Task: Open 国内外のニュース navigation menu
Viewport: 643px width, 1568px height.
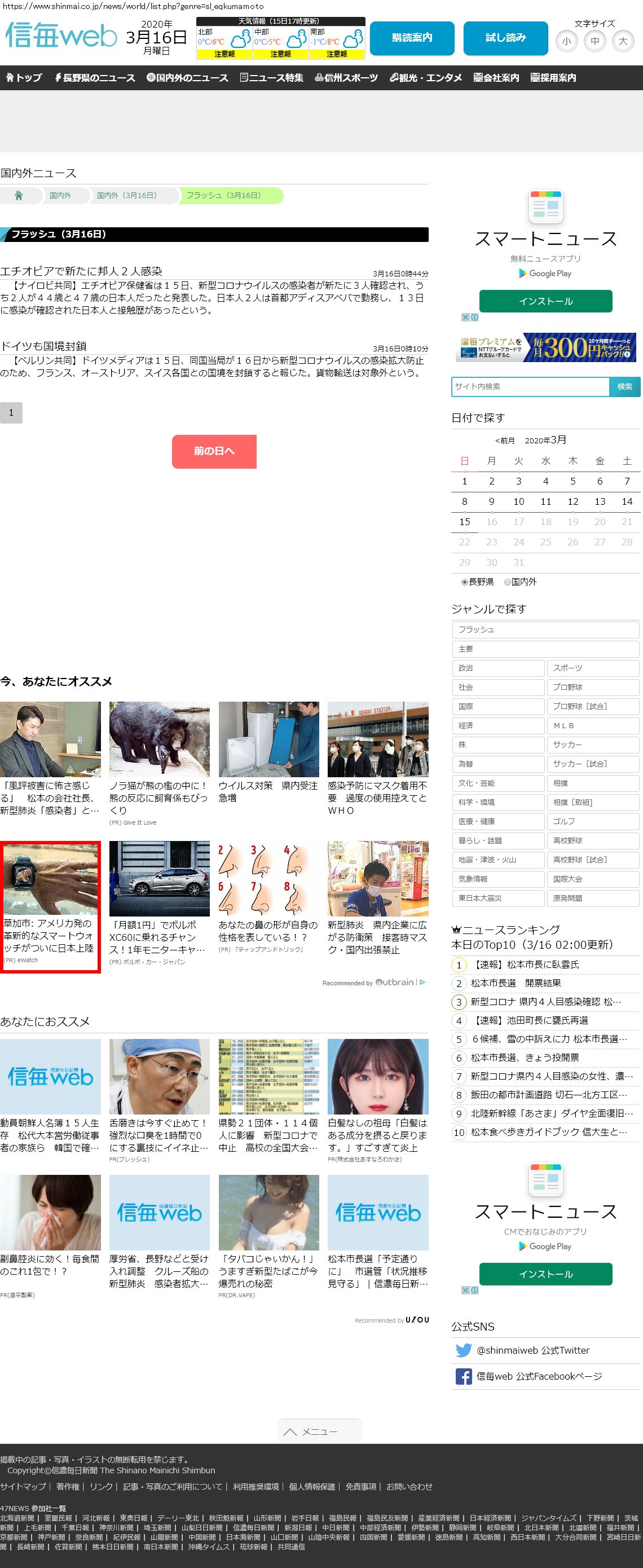Action: tap(187, 78)
